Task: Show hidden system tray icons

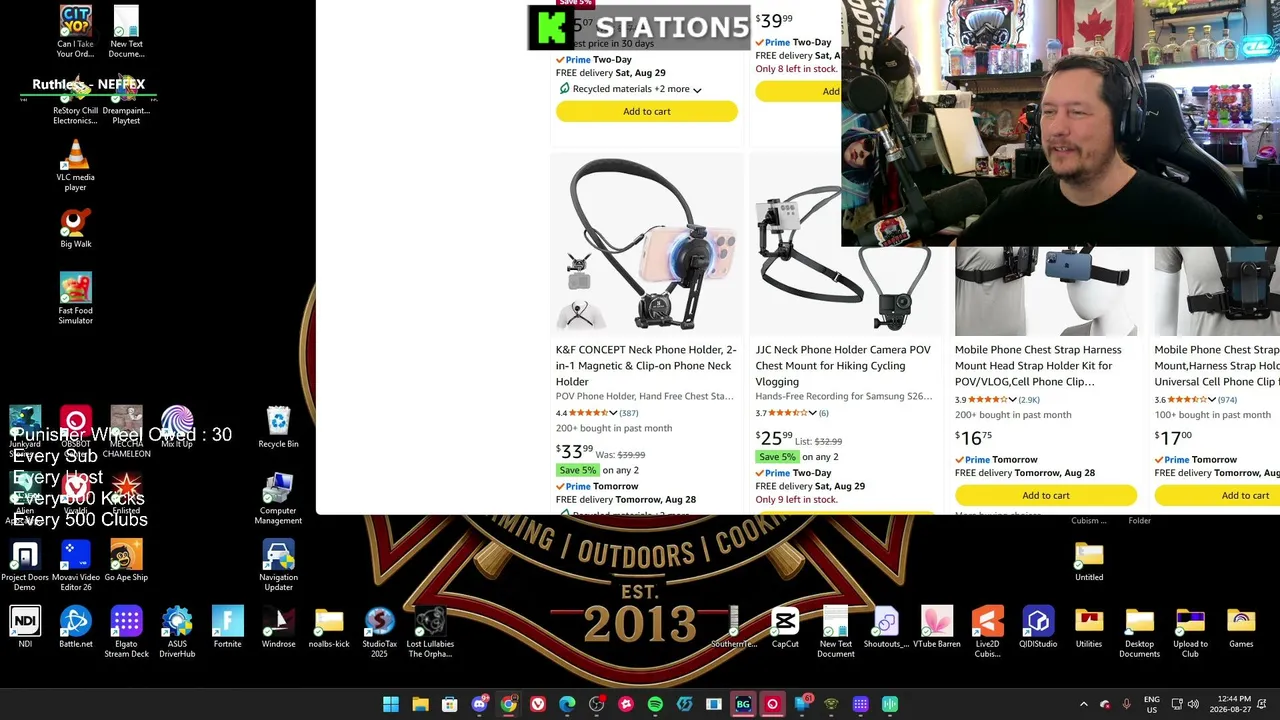Action: pos(1083,704)
